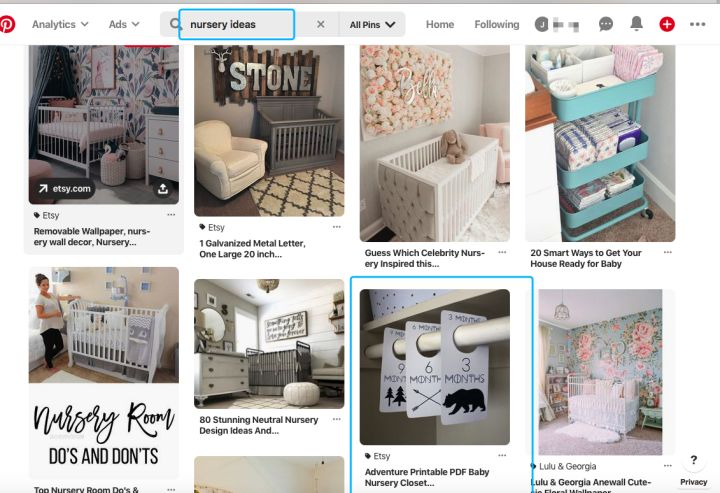The image size is (720, 493).
Task: Open options dots for Galvanized Metal Letter pin
Action: tap(337, 227)
